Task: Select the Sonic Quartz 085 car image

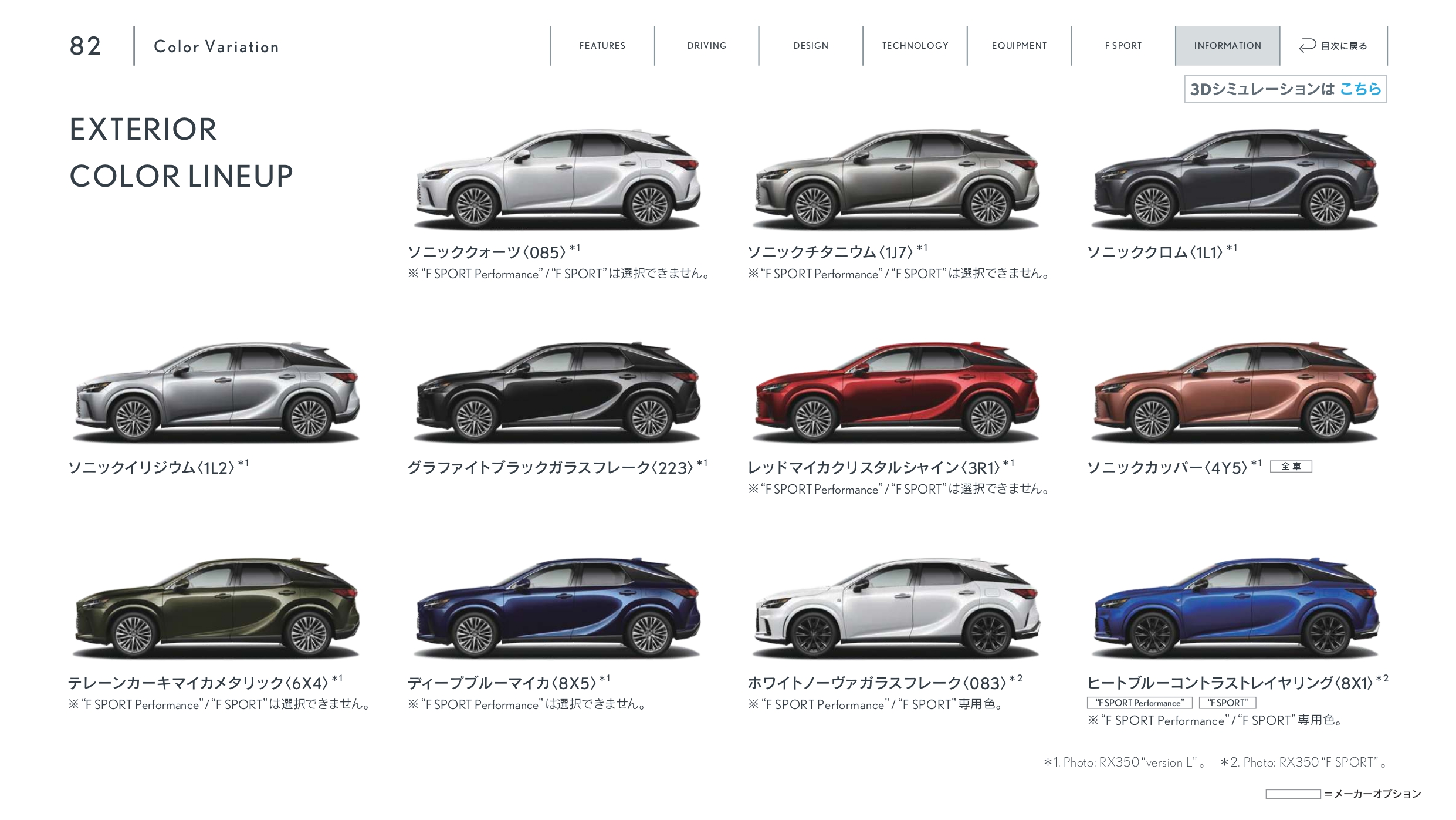Action: tap(557, 179)
